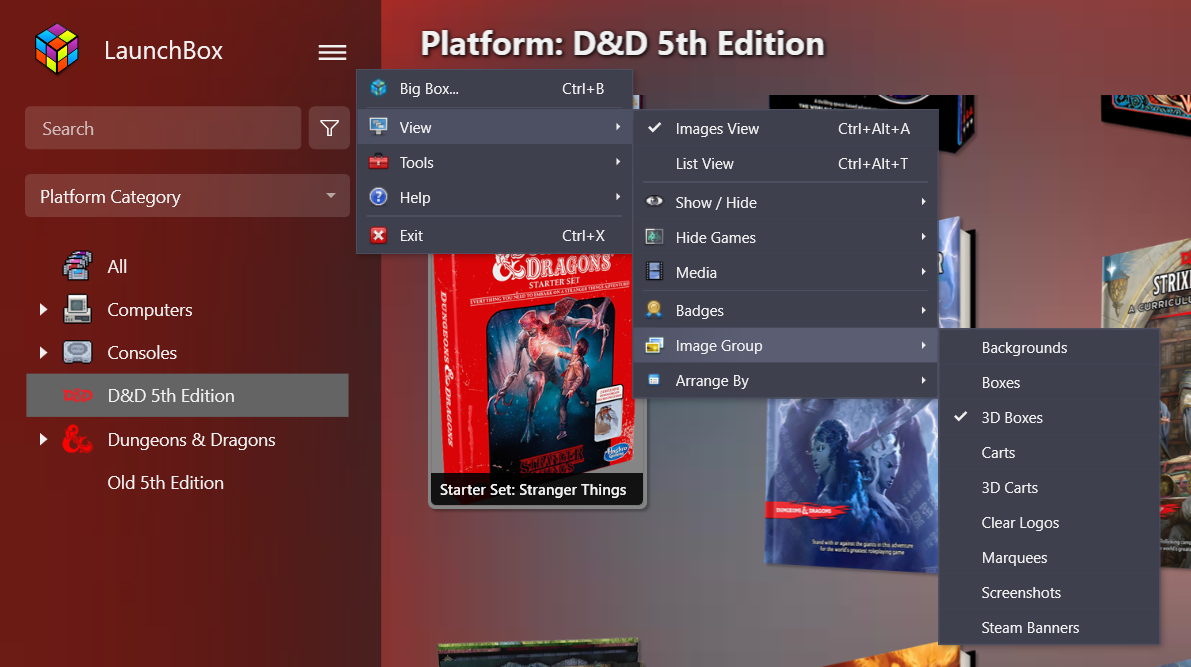This screenshot has height=667, width=1191.
Task: Select the Exit menu entry
Action: coord(494,236)
